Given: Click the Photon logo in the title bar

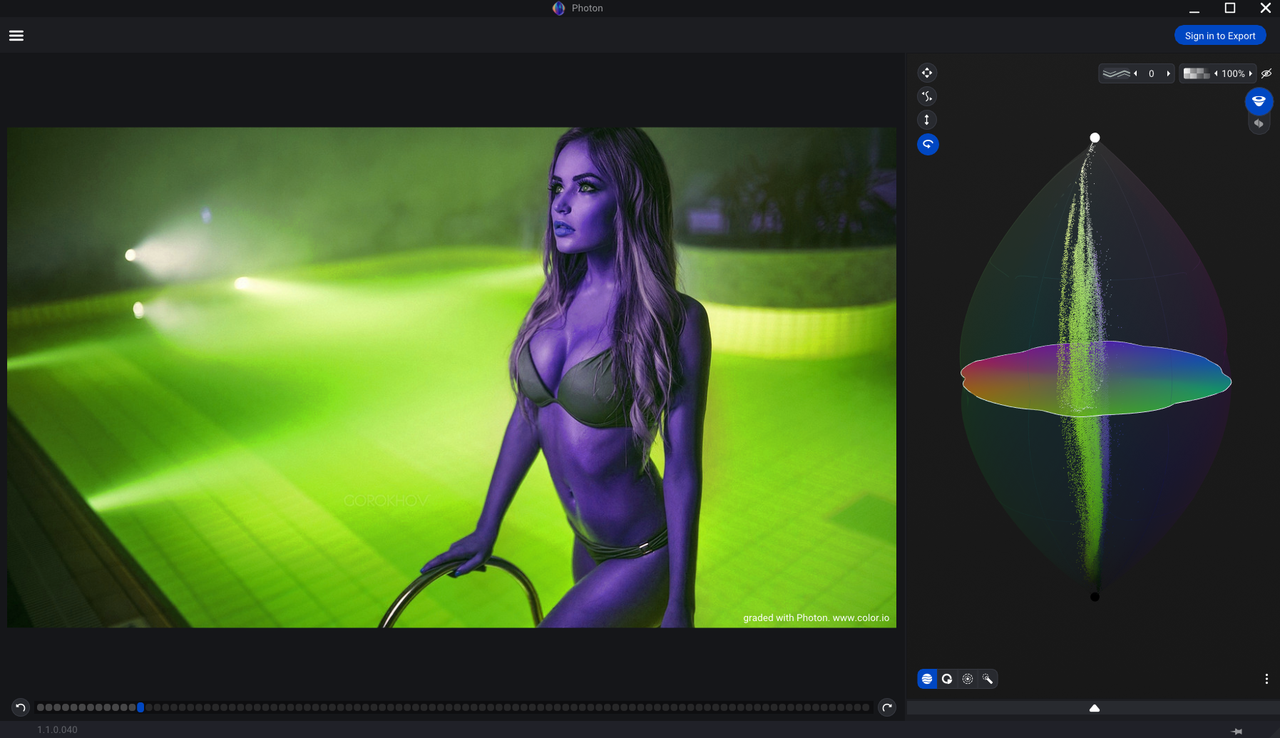Looking at the screenshot, I should pos(559,8).
